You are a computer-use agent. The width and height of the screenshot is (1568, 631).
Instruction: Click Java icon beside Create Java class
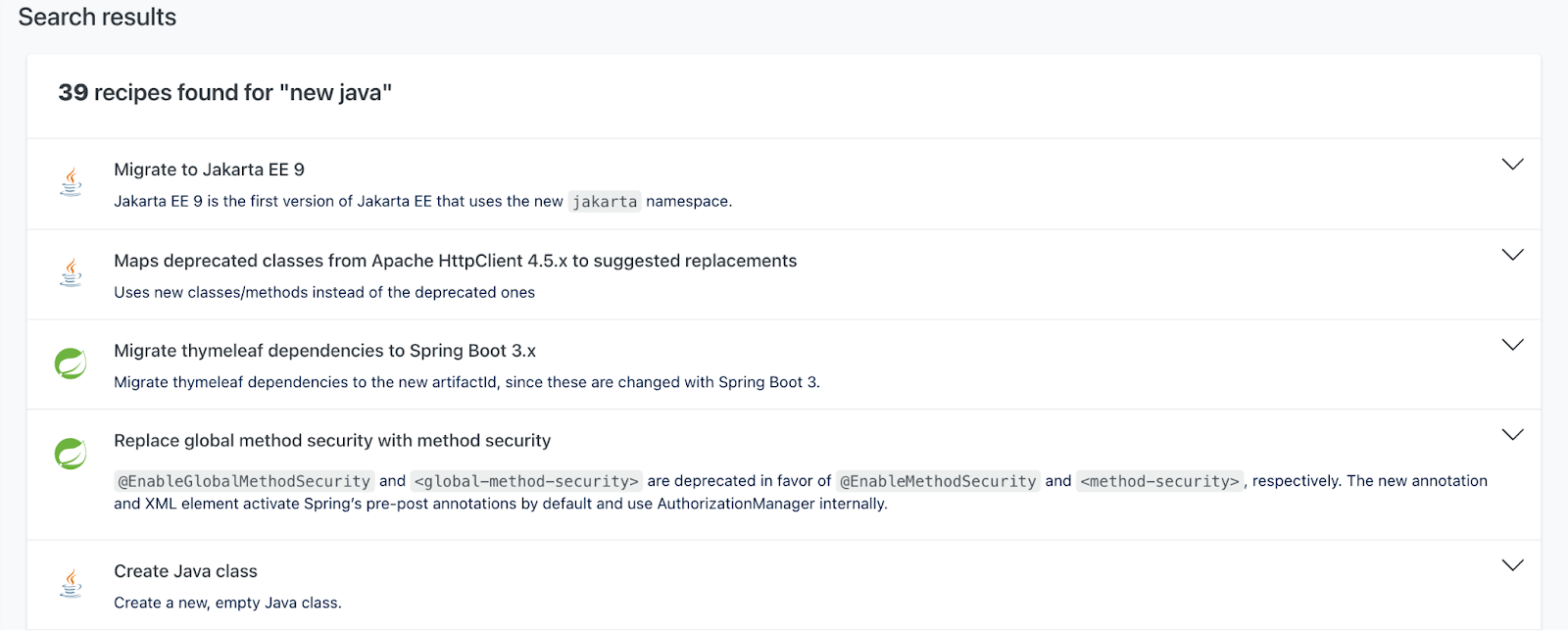(x=71, y=584)
